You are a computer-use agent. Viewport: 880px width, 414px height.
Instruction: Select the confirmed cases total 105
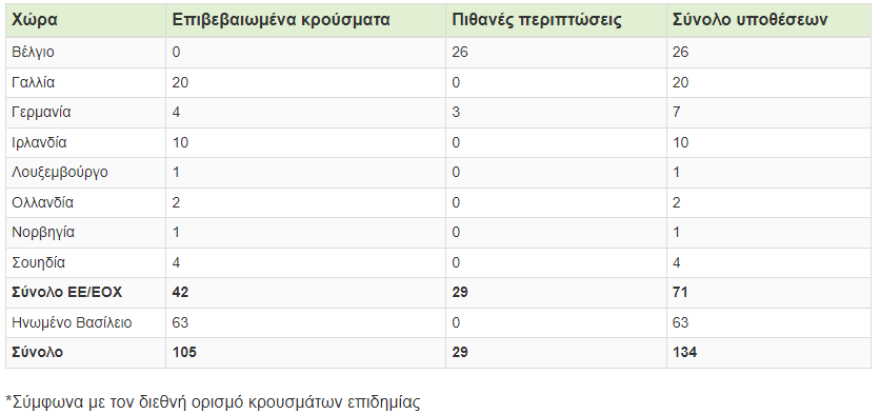point(185,352)
